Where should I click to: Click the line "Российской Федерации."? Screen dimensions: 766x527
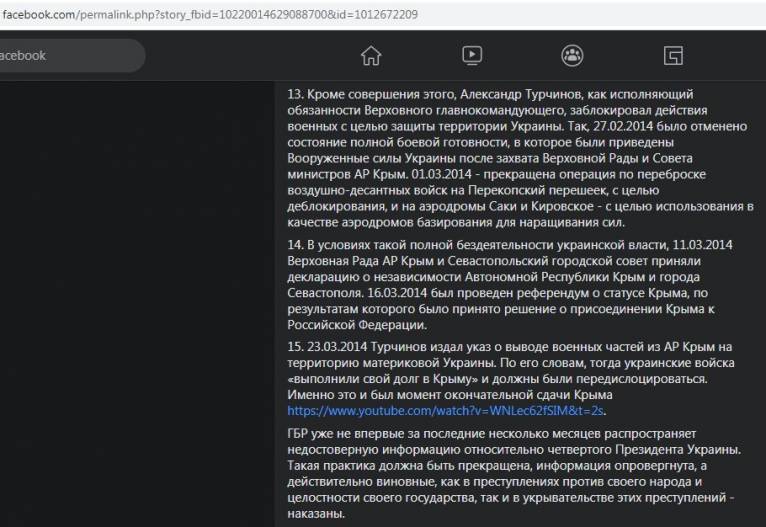tap(357, 325)
